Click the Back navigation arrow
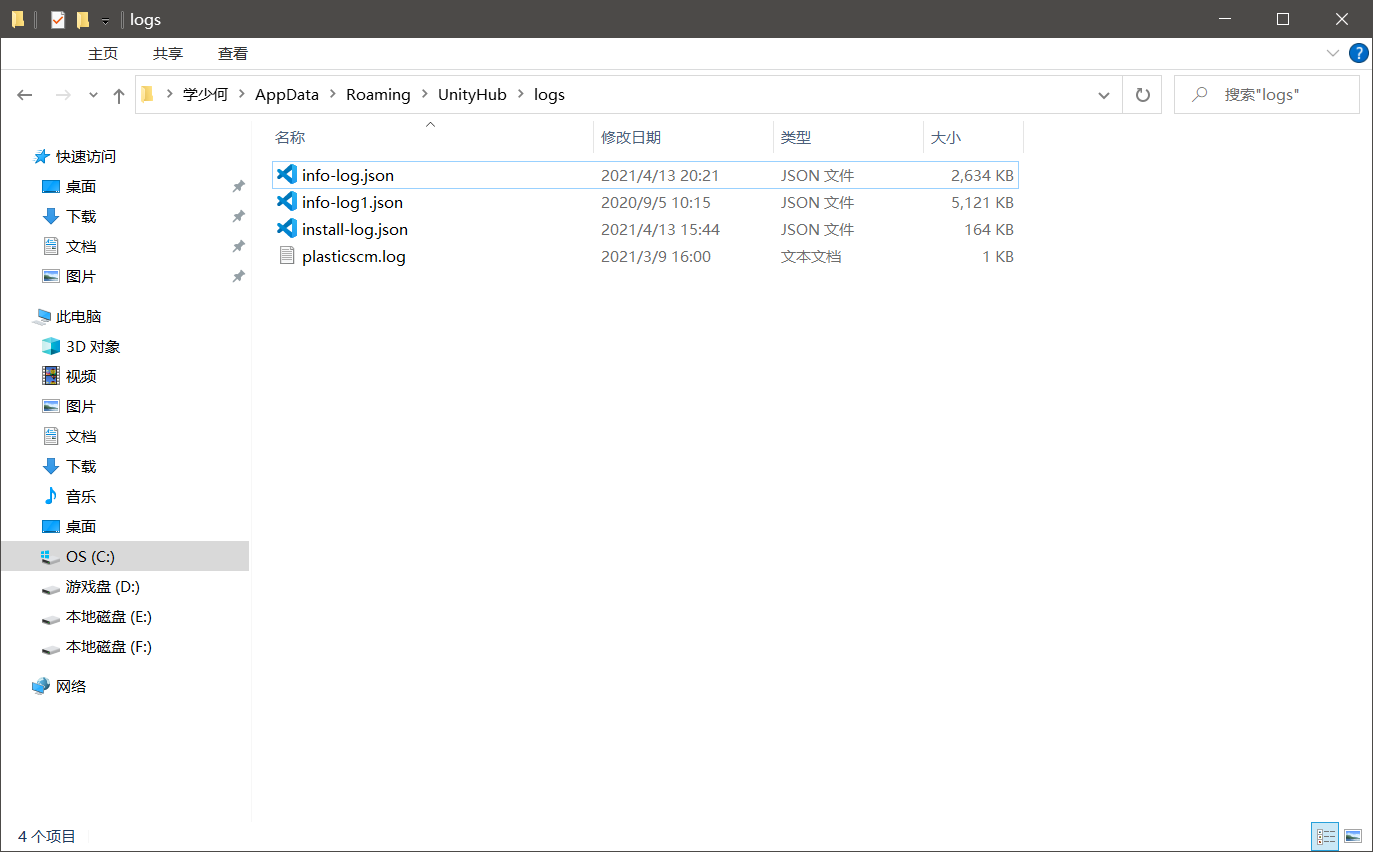 [25, 95]
